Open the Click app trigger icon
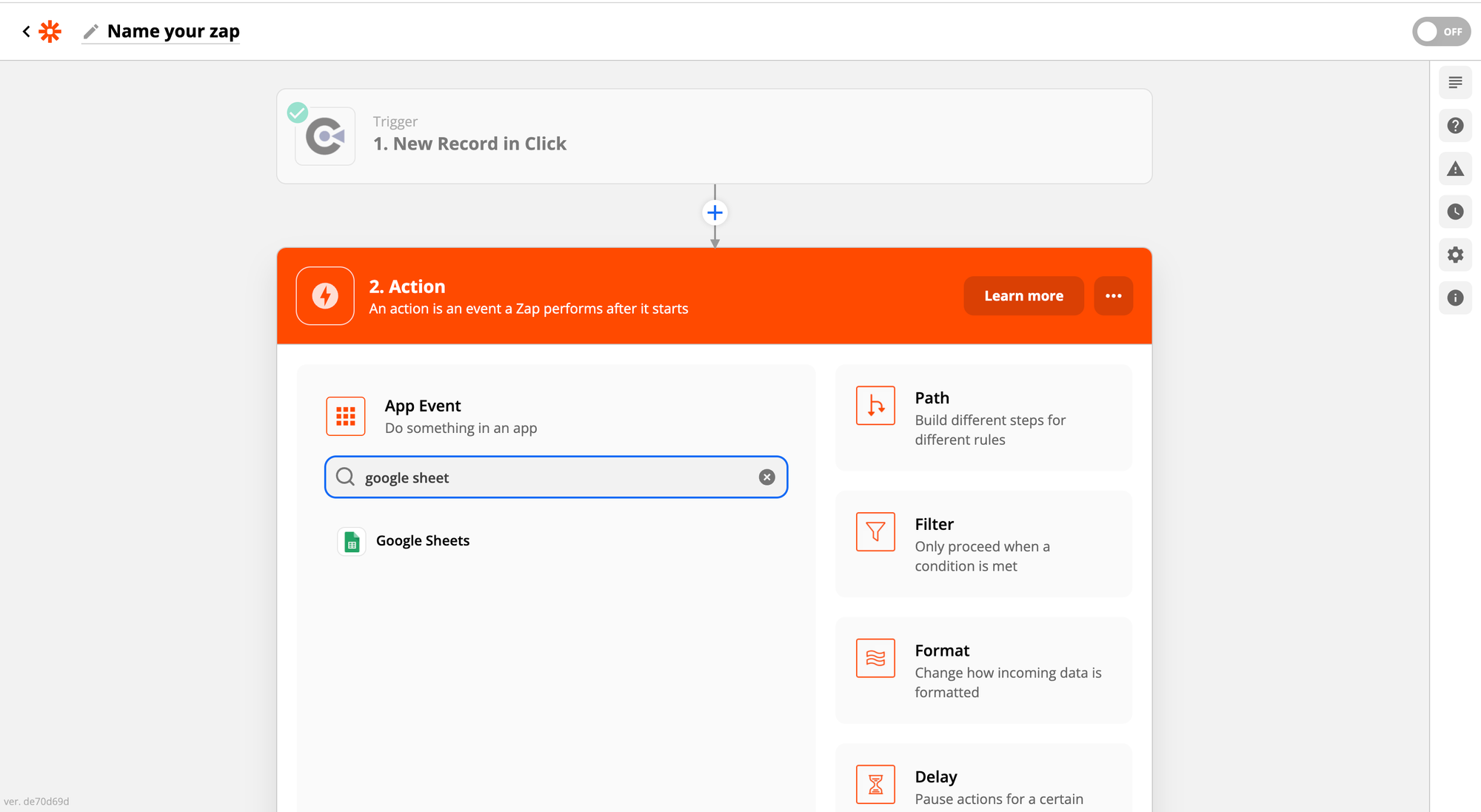The image size is (1481, 812). pos(325,136)
